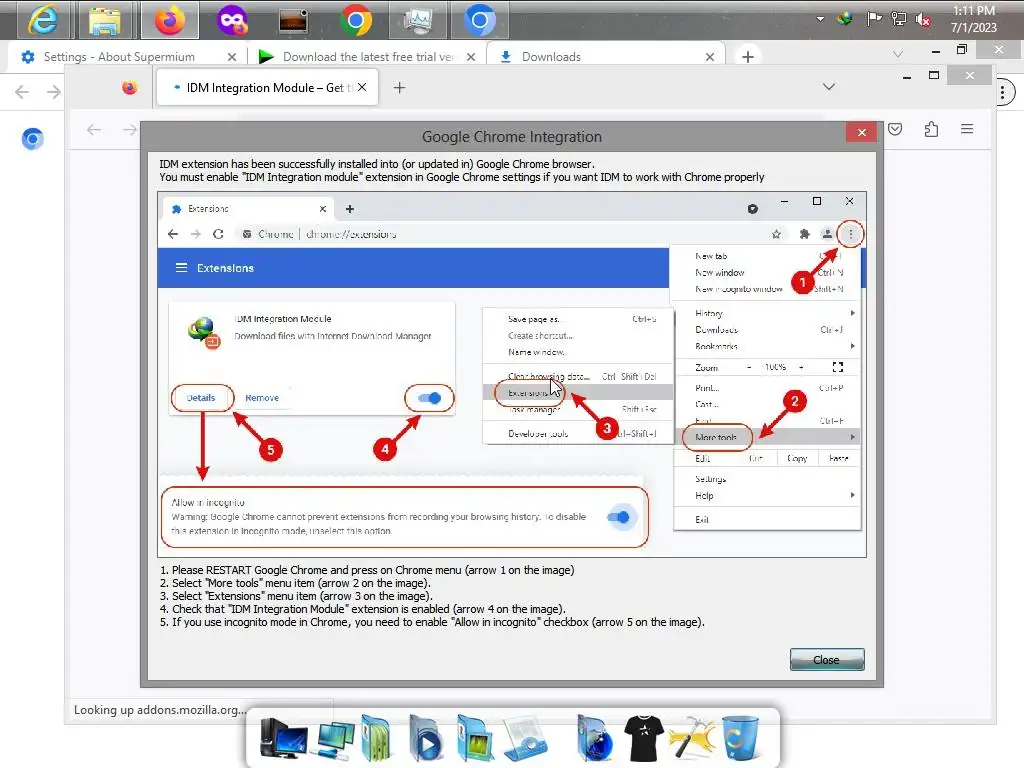Open the green documents library folder in dock
This screenshot has width=1024, height=768.
pos(377,739)
